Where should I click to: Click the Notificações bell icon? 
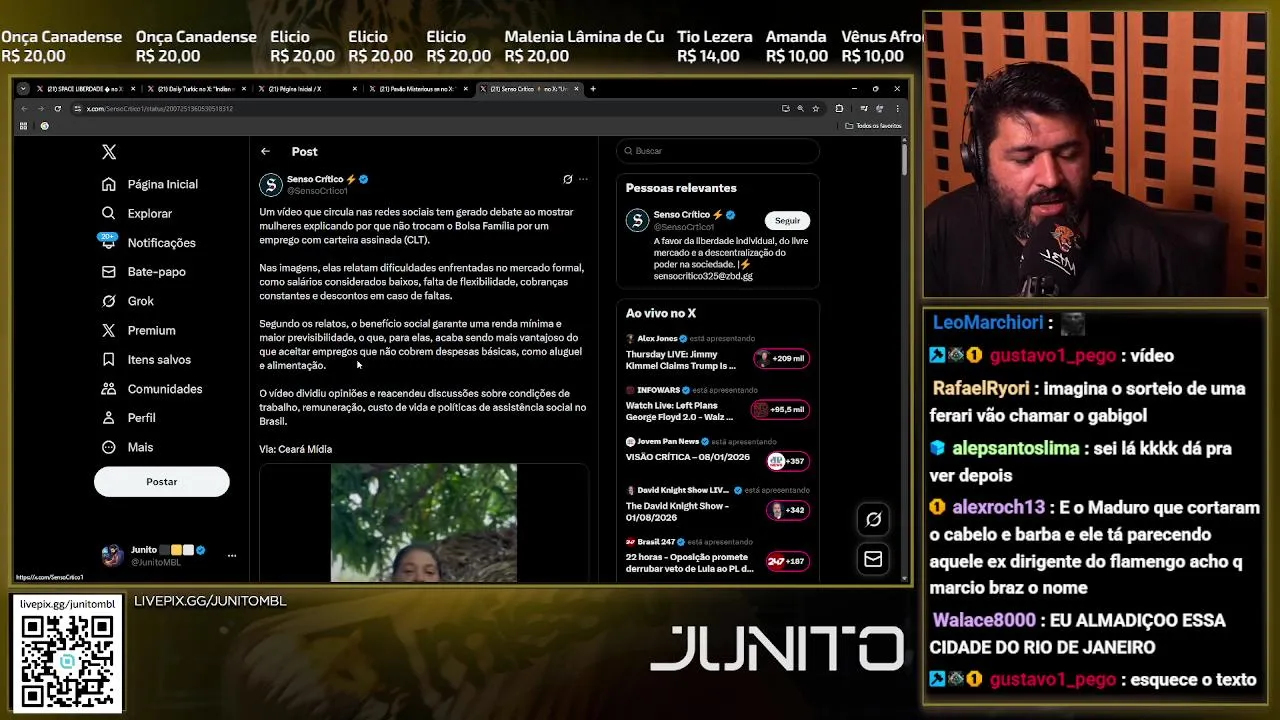click(x=109, y=243)
